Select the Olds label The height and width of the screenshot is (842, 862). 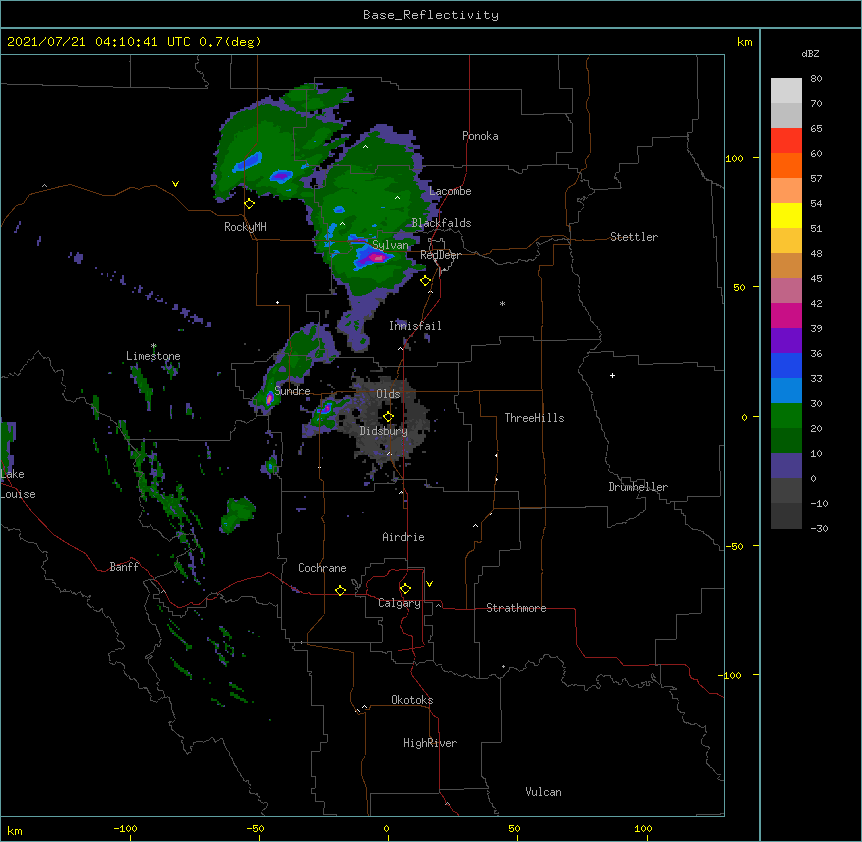tap(388, 394)
